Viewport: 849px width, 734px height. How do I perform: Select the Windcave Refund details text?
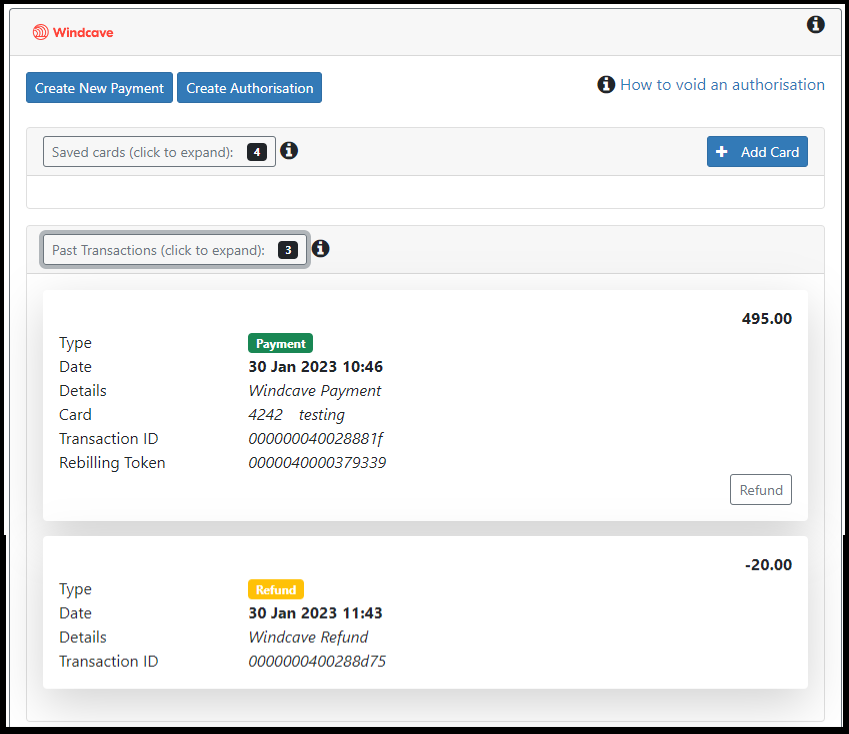point(308,637)
